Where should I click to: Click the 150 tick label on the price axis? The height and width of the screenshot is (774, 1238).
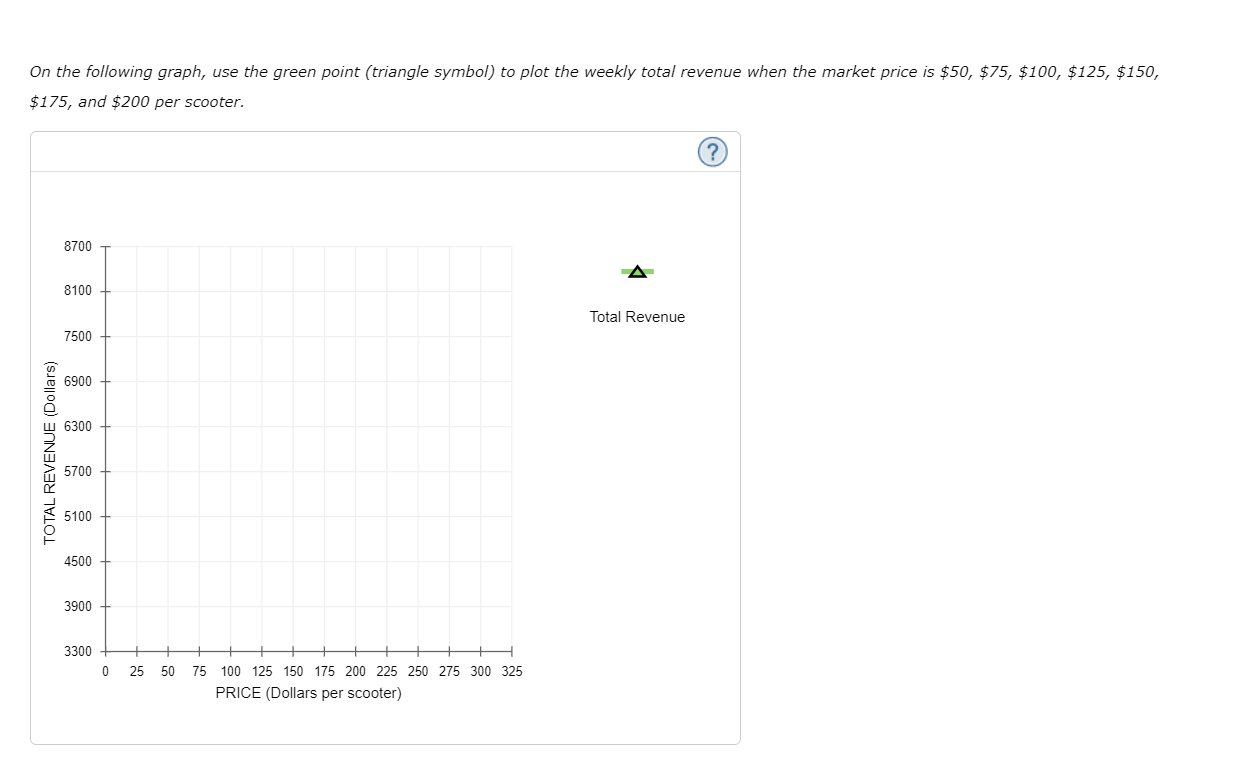(x=293, y=672)
